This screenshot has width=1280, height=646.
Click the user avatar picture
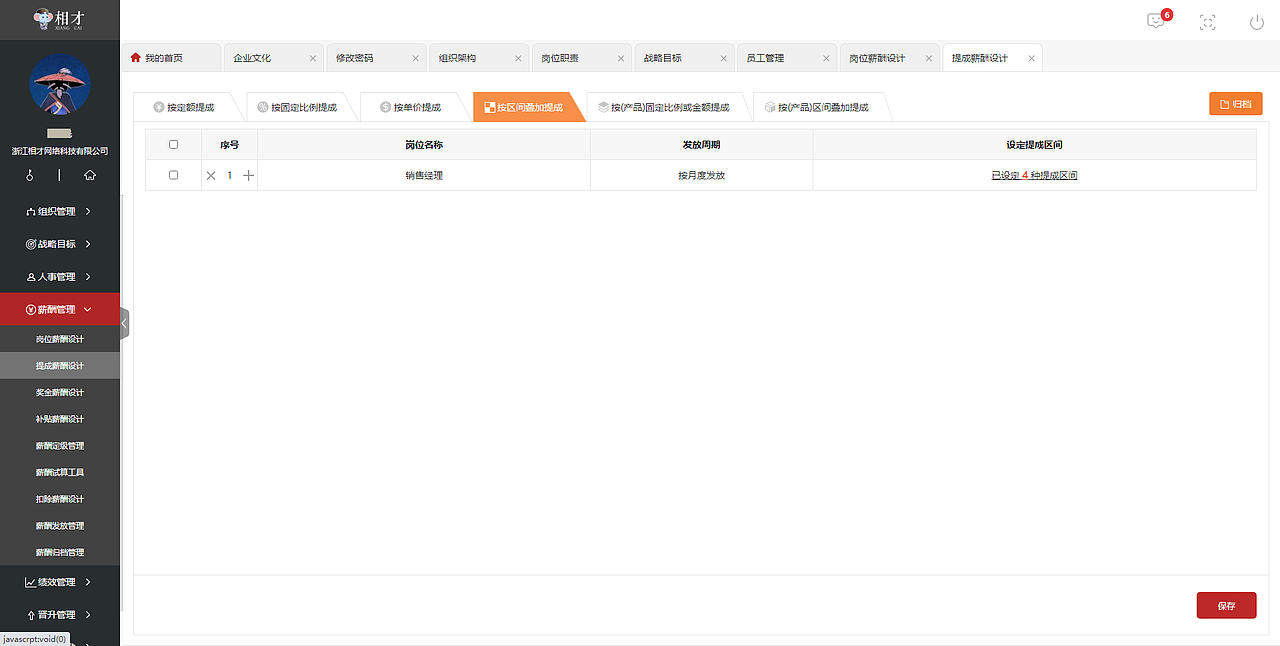tap(60, 84)
